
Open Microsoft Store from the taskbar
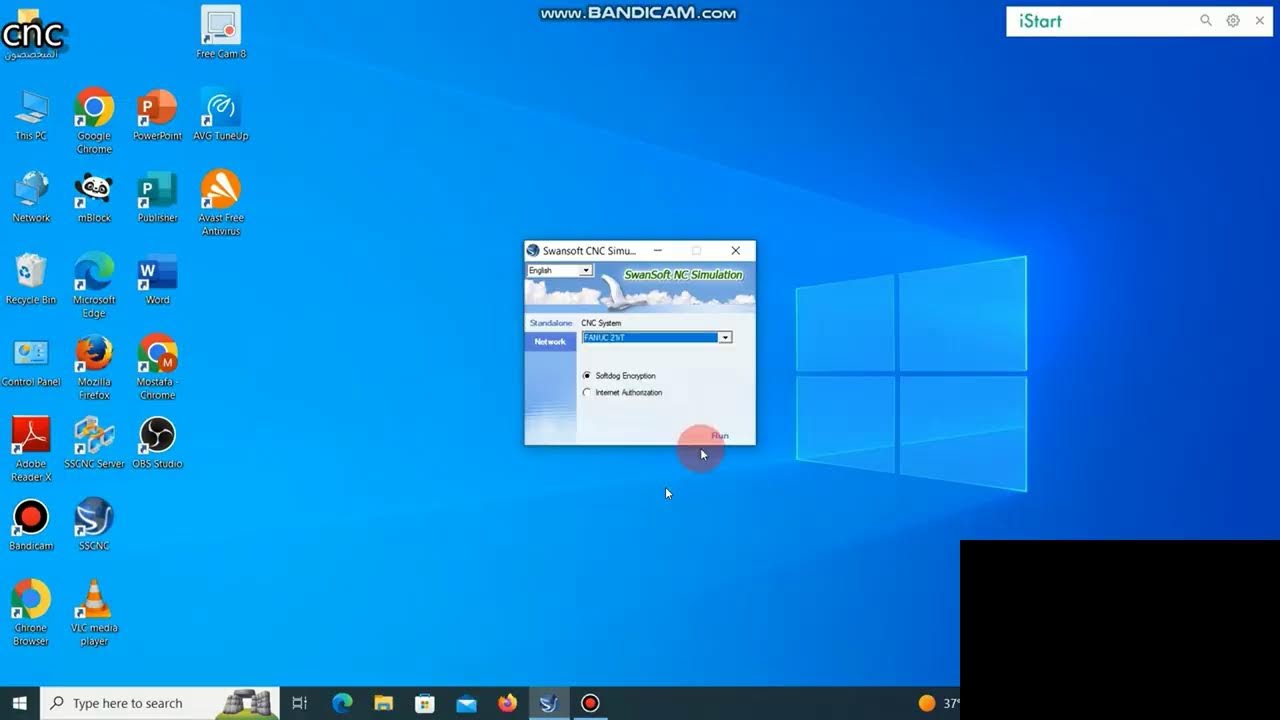click(x=425, y=703)
